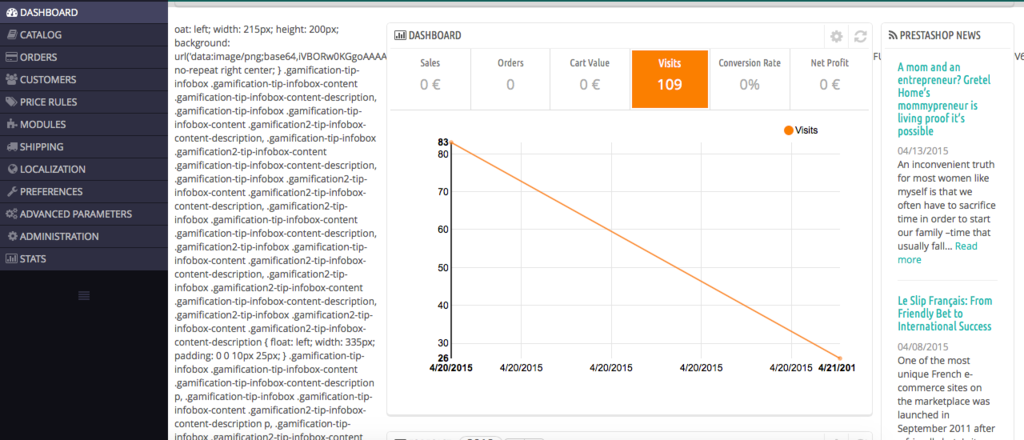
Task: Click the Localization globe icon
Action: click(12, 169)
